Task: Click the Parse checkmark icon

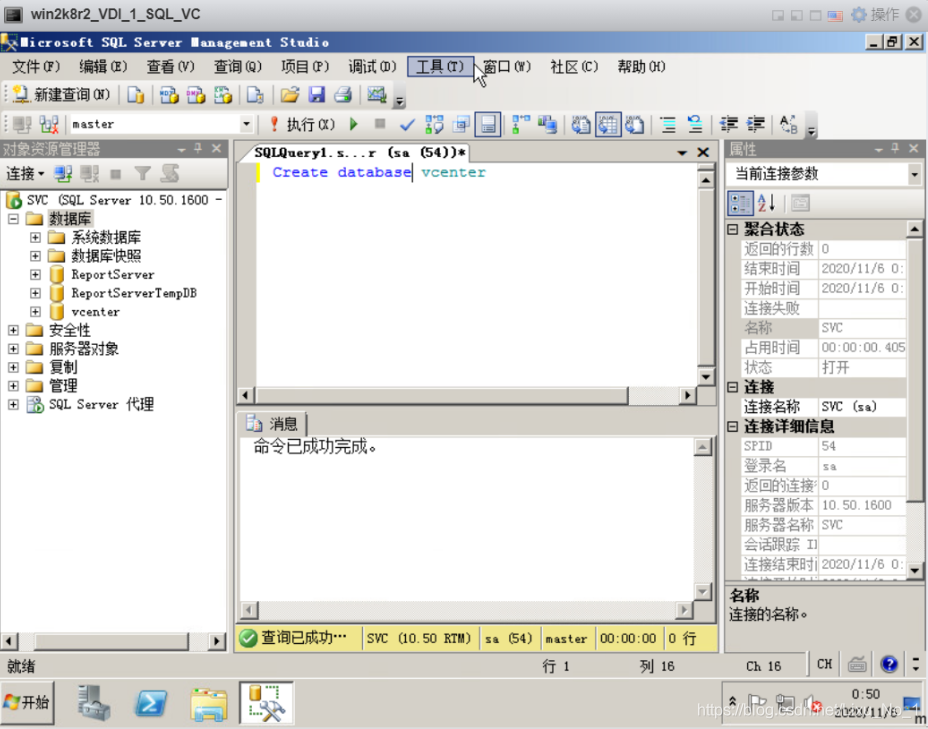Action: pos(407,124)
